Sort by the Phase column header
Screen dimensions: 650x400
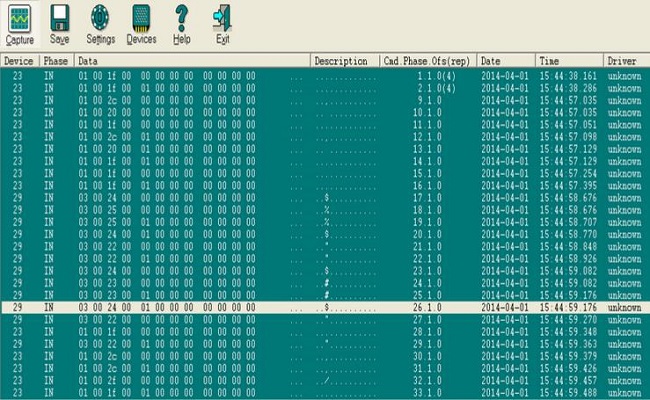pos(57,61)
